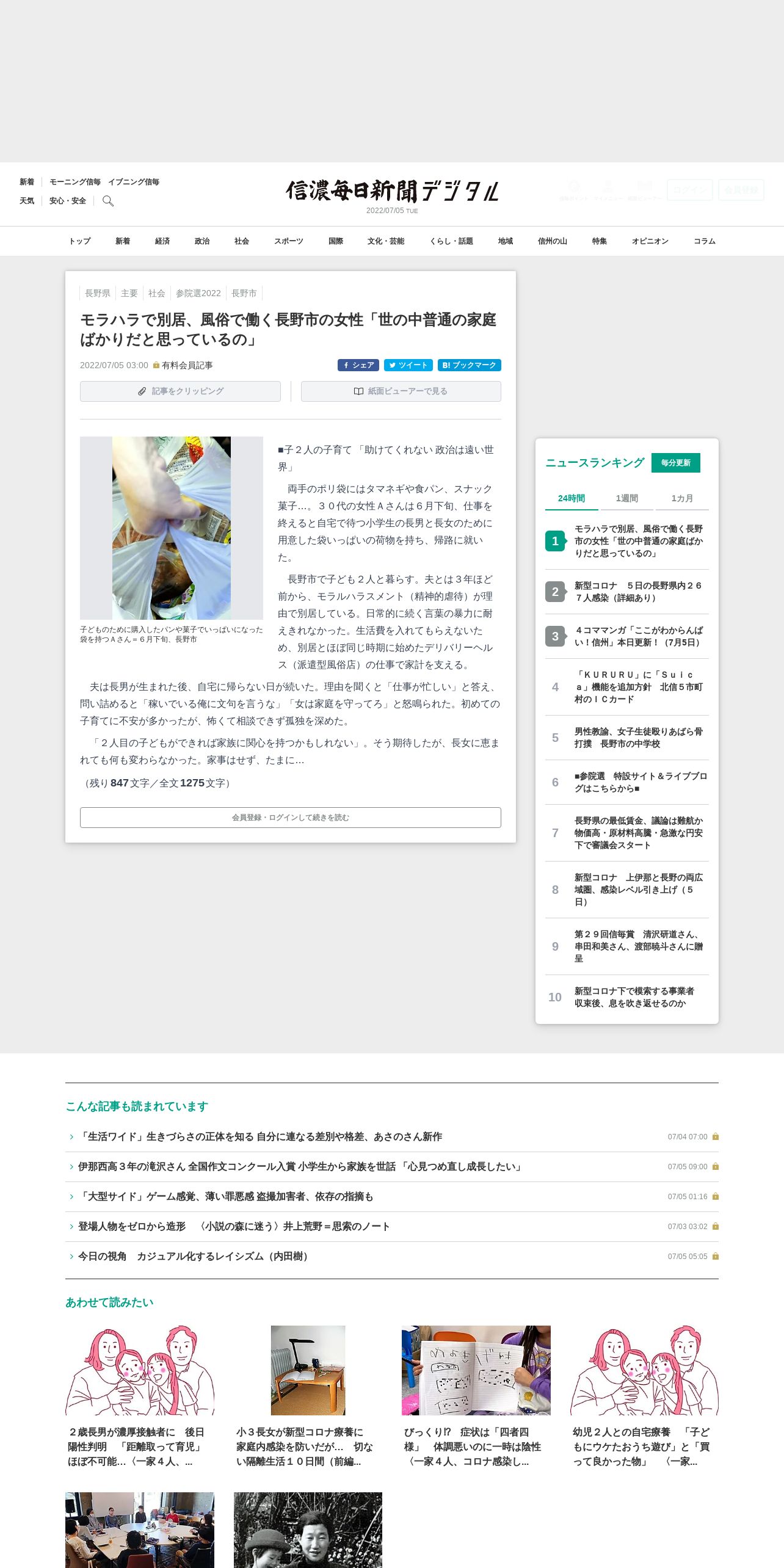Select スポーツ navigation item
Screen dimensions: 784x1568
(289, 241)
